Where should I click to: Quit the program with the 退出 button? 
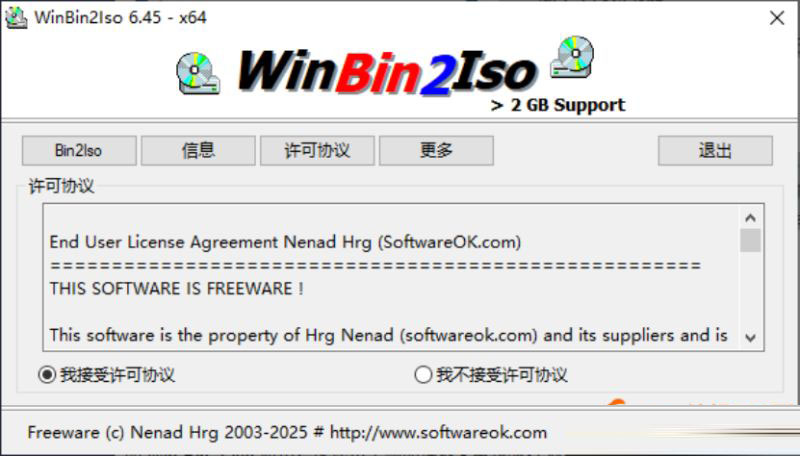pos(715,150)
